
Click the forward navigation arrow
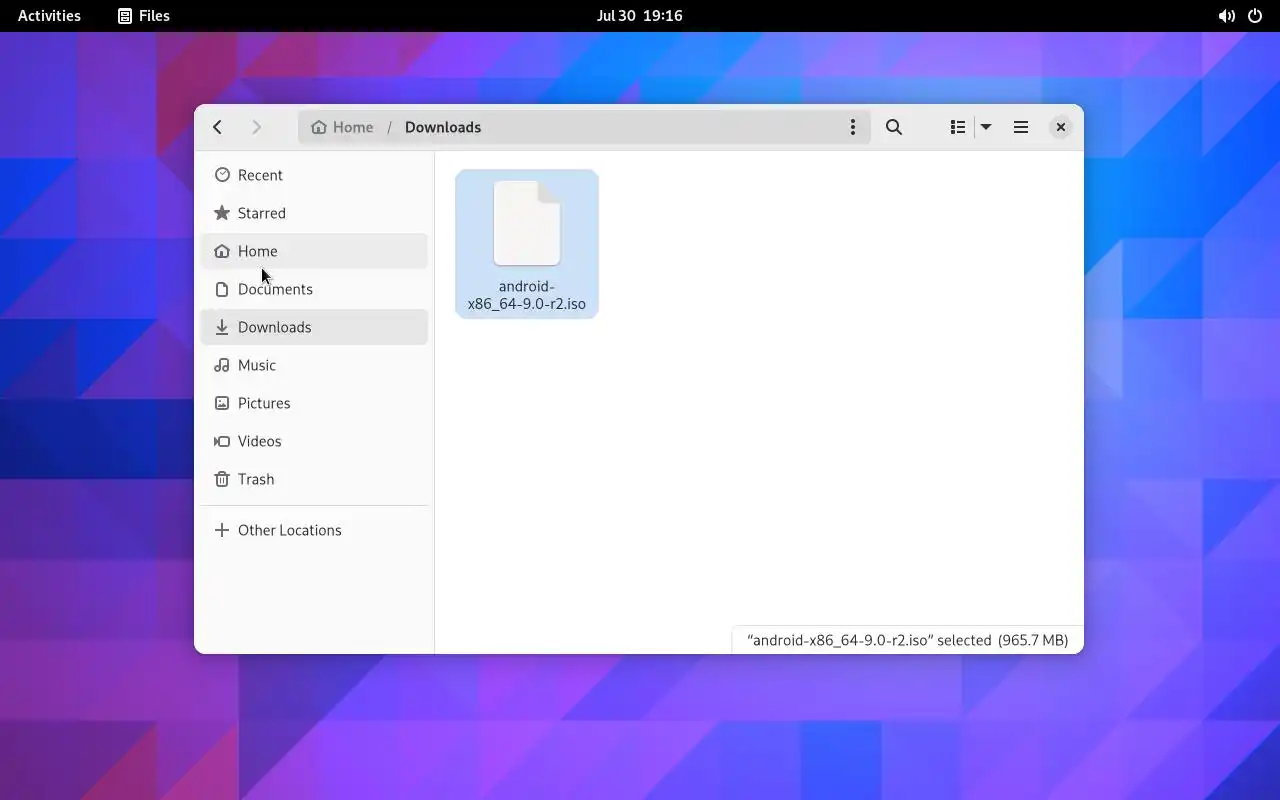[256, 127]
